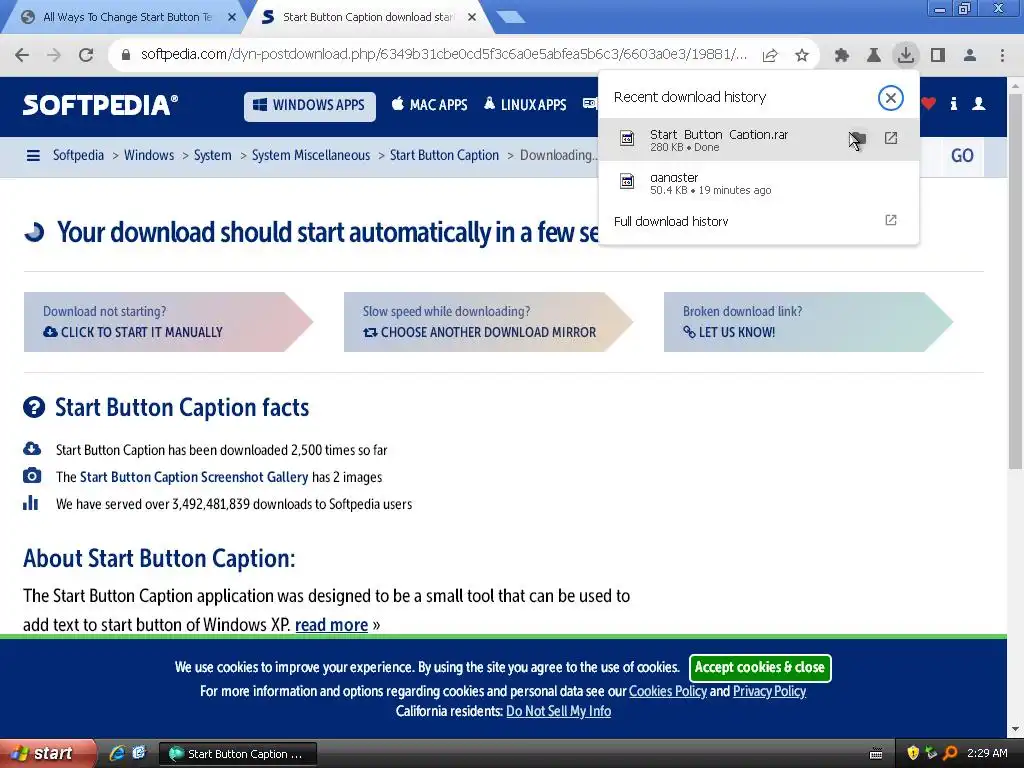The width and height of the screenshot is (1024, 768).
Task: Go to the Start Button Caption breadcrumb
Action: tap(444, 155)
